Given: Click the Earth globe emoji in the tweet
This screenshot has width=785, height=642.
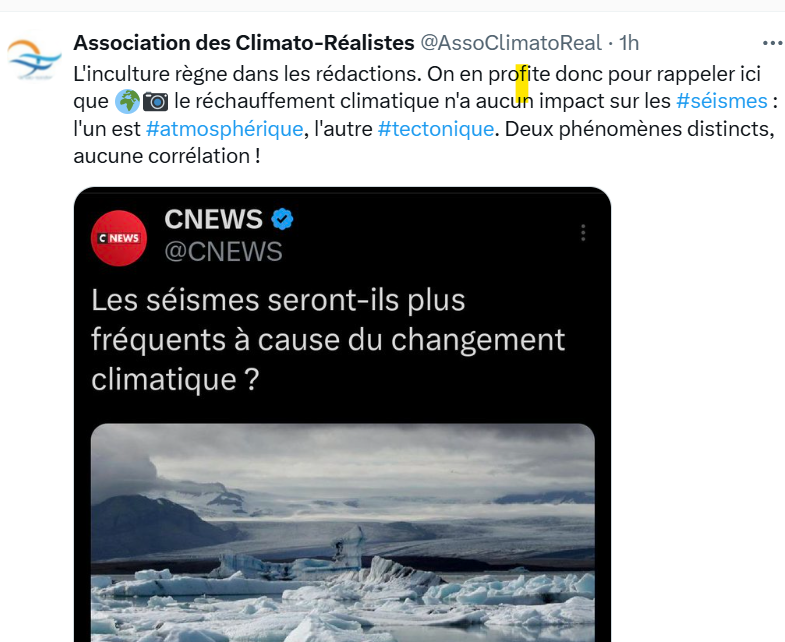Looking at the screenshot, I should 127,101.
